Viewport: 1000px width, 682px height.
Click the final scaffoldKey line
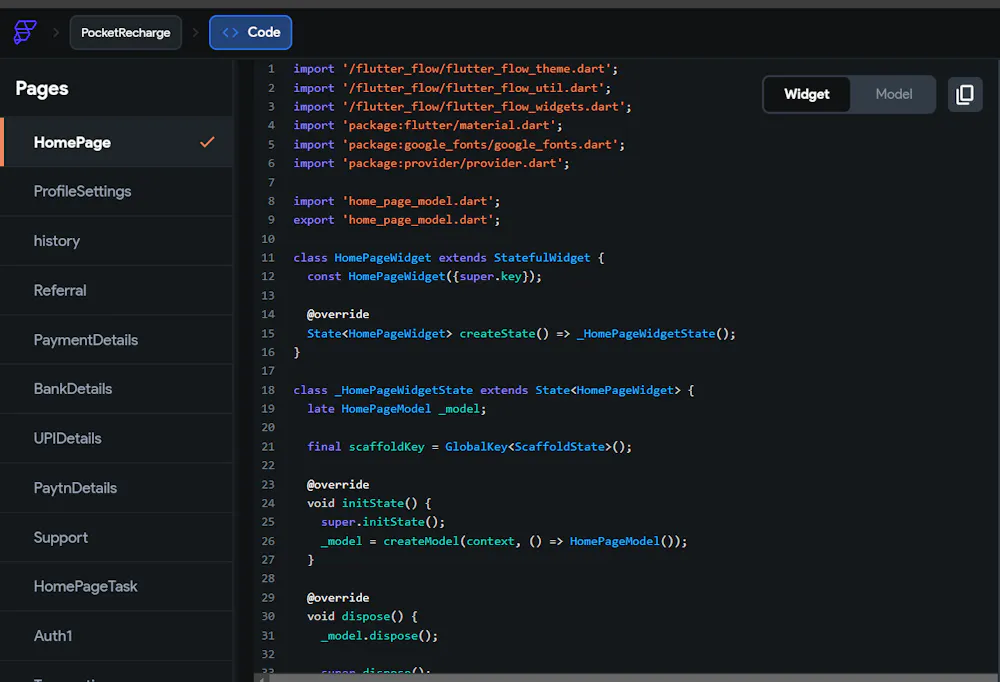[x=469, y=447]
